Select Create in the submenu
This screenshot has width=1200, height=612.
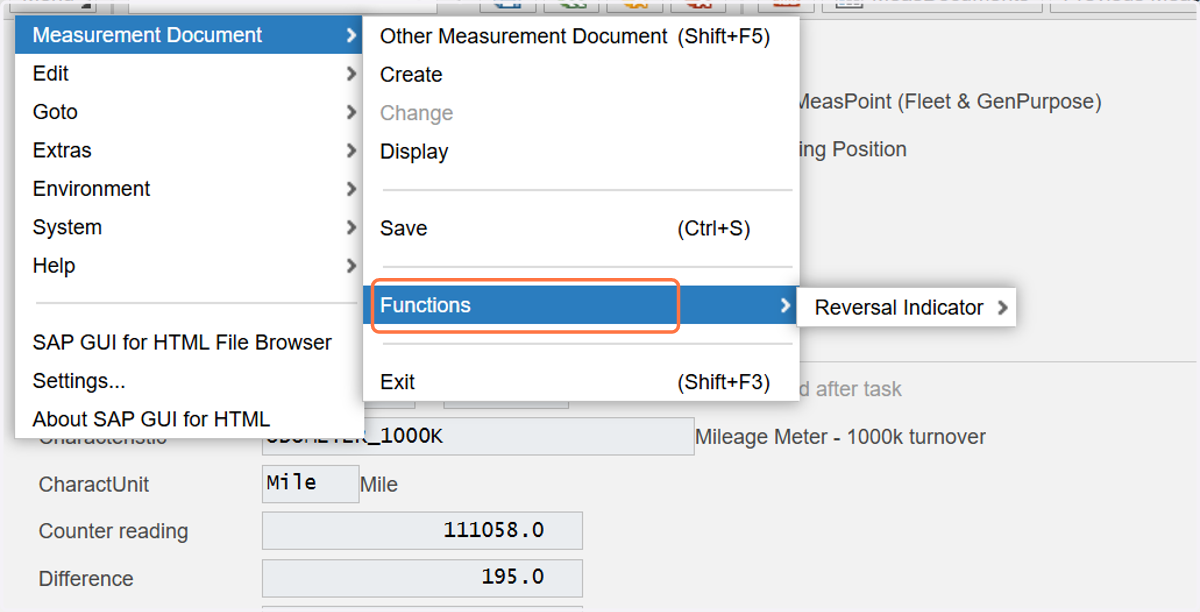tap(581, 75)
